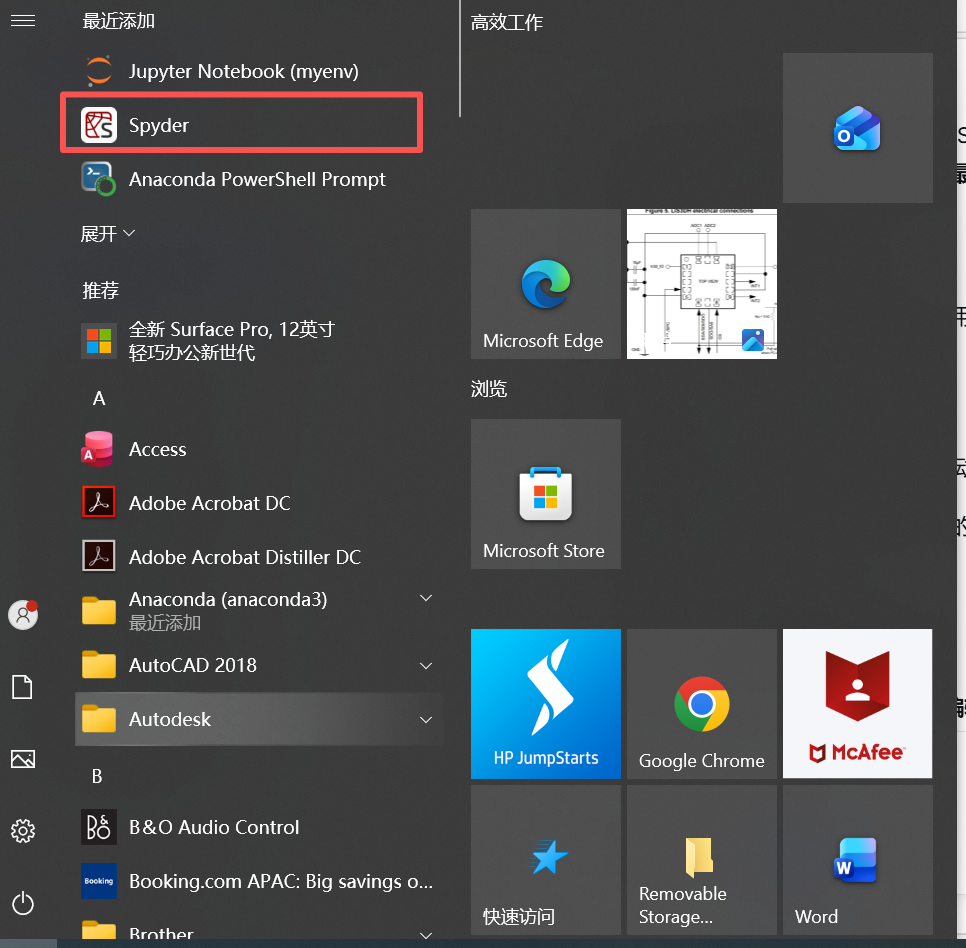Expand the Anaconda (anaconda3) folder chevron
This screenshot has width=966, height=948.
point(426,598)
